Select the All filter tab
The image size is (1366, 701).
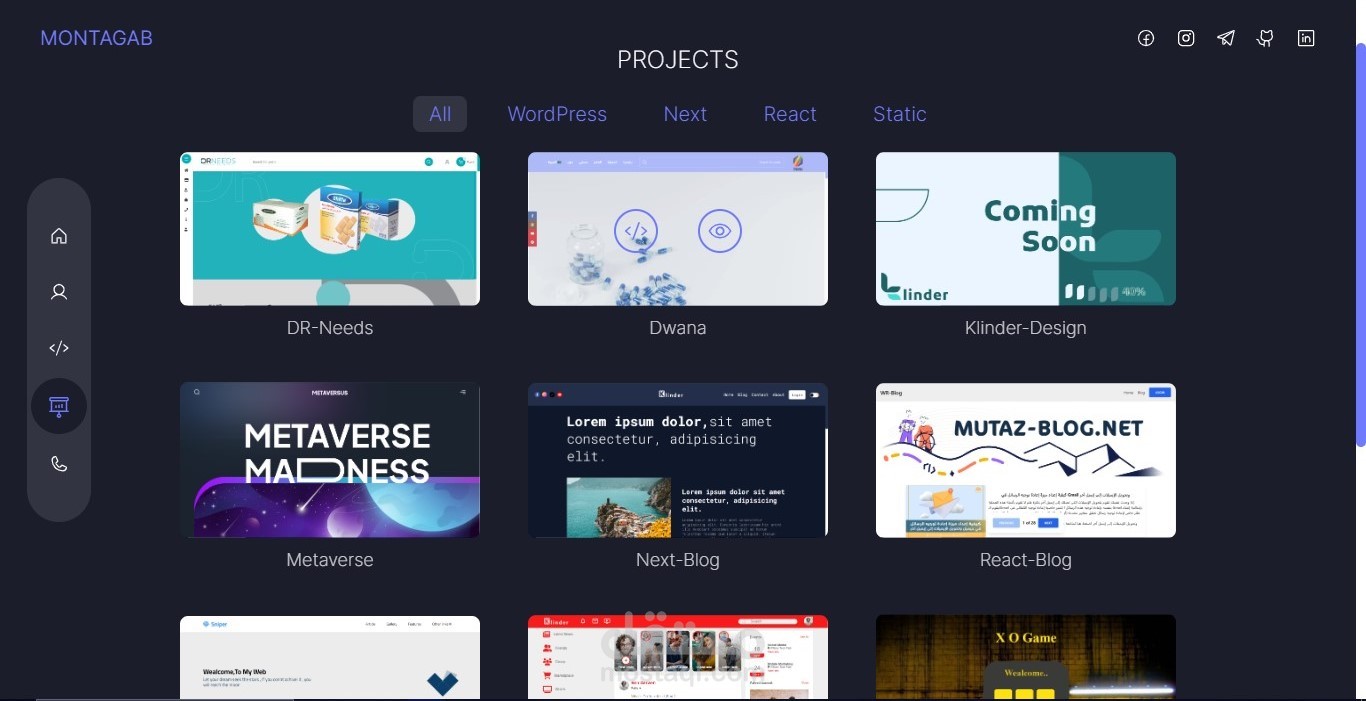(x=440, y=114)
